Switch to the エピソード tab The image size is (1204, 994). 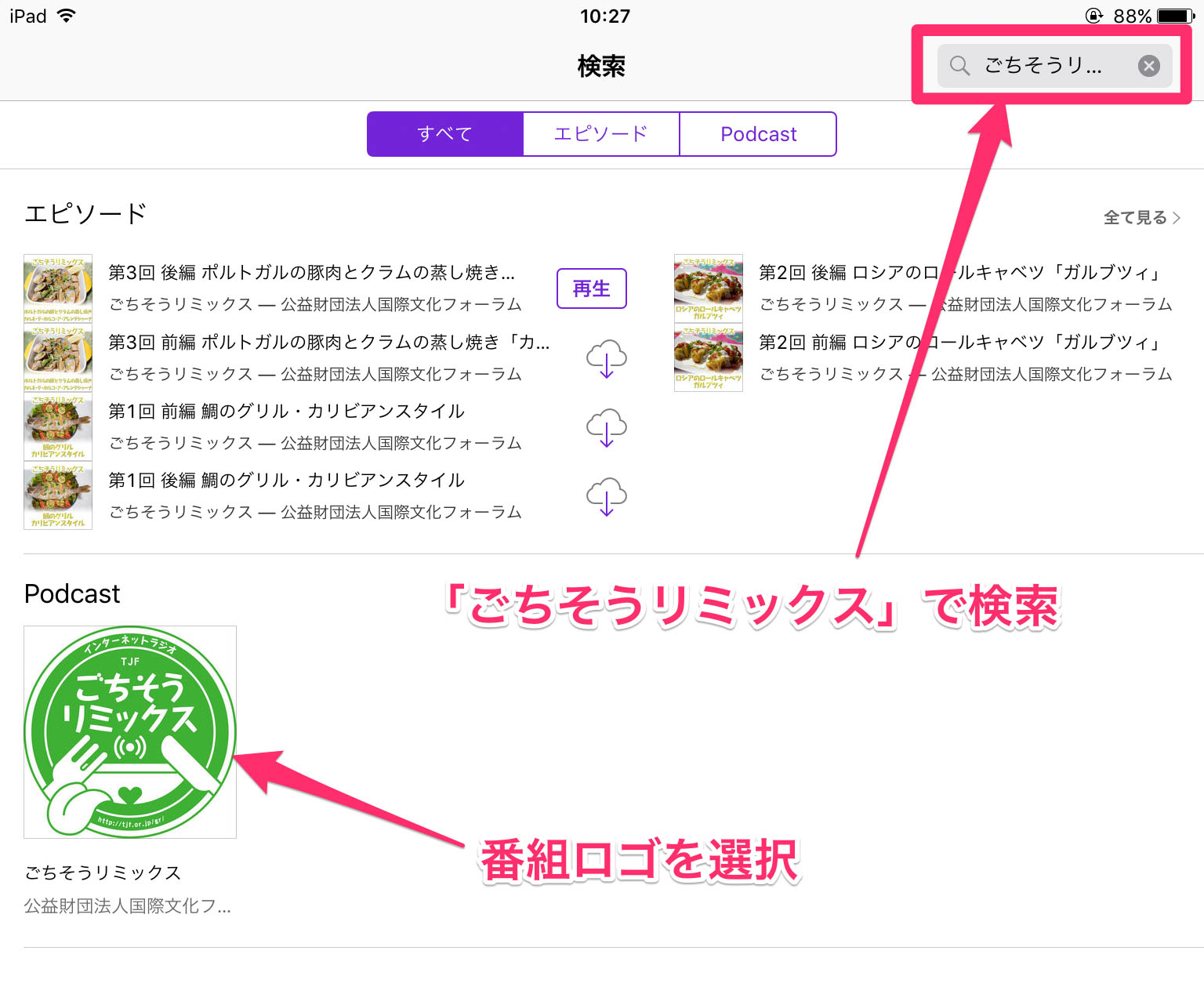coord(601,134)
